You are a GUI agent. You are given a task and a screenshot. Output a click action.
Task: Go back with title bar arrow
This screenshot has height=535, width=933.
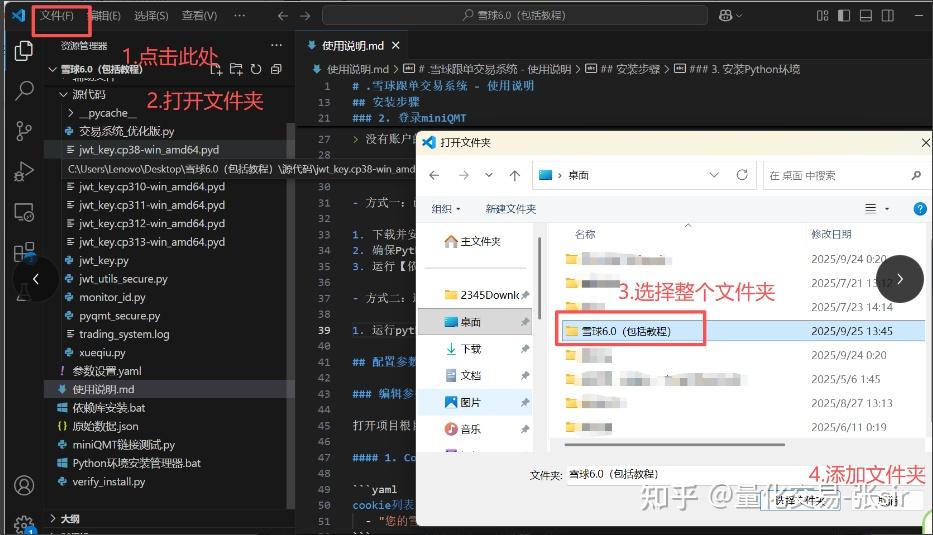(283, 16)
